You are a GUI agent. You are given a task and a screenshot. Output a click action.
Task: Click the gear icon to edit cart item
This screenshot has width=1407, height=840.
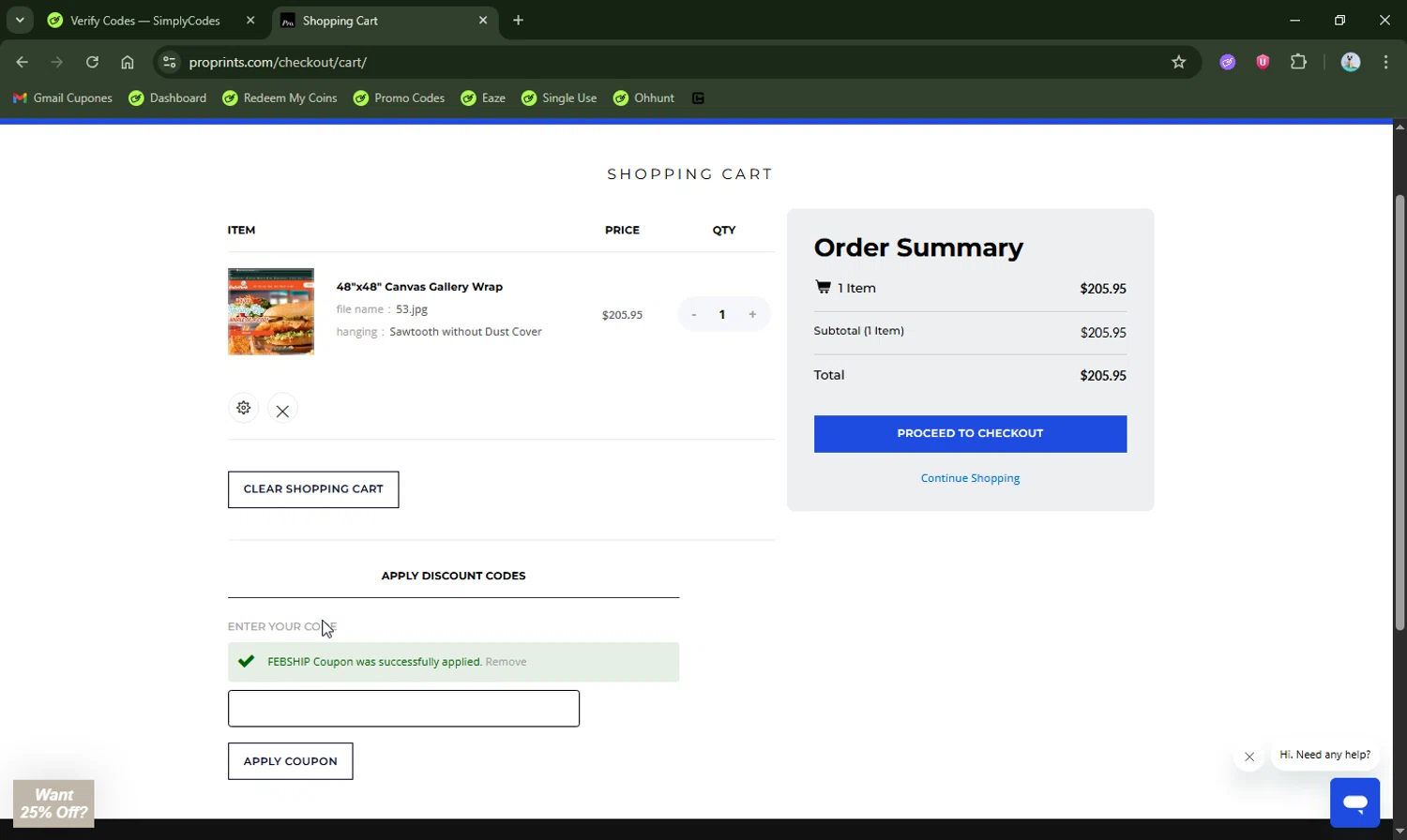pyautogui.click(x=243, y=408)
